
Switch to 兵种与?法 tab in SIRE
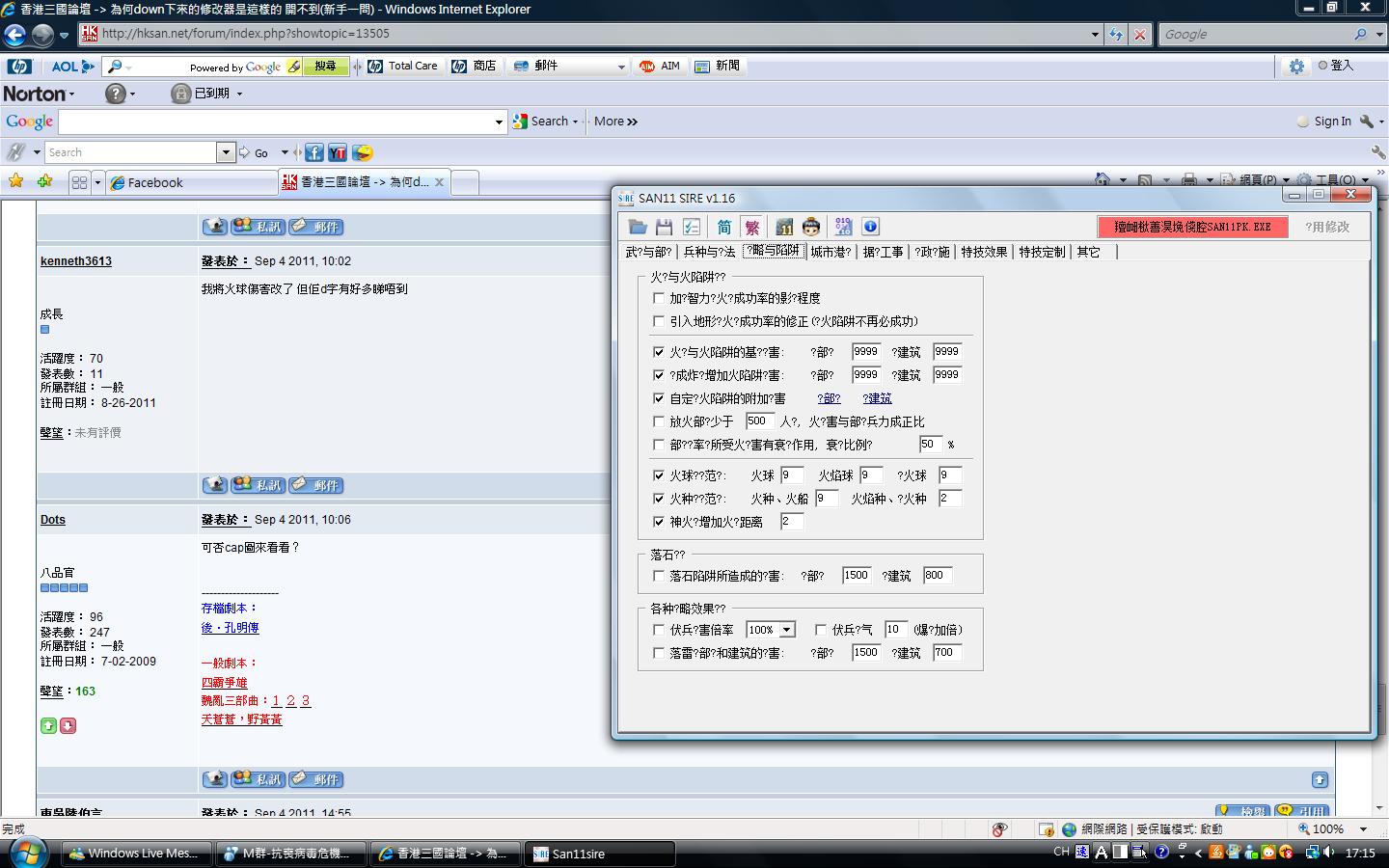pos(710,252)
